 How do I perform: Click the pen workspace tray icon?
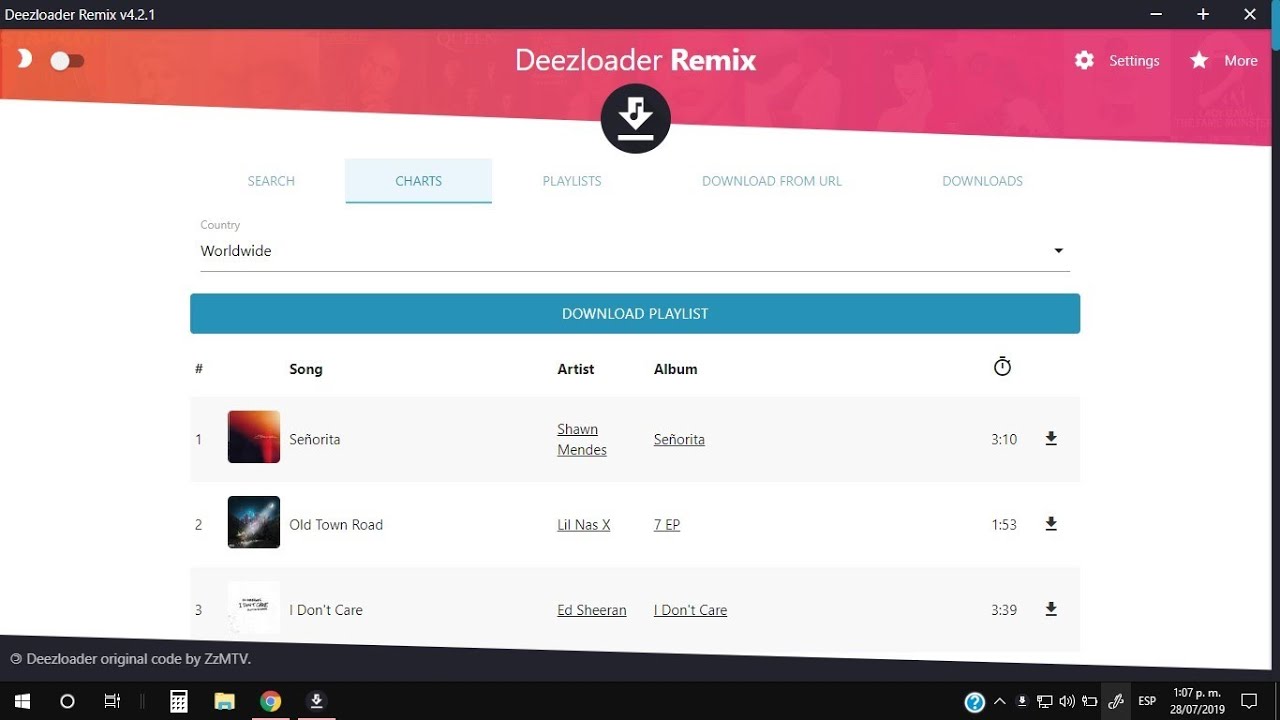point(1116,701)
